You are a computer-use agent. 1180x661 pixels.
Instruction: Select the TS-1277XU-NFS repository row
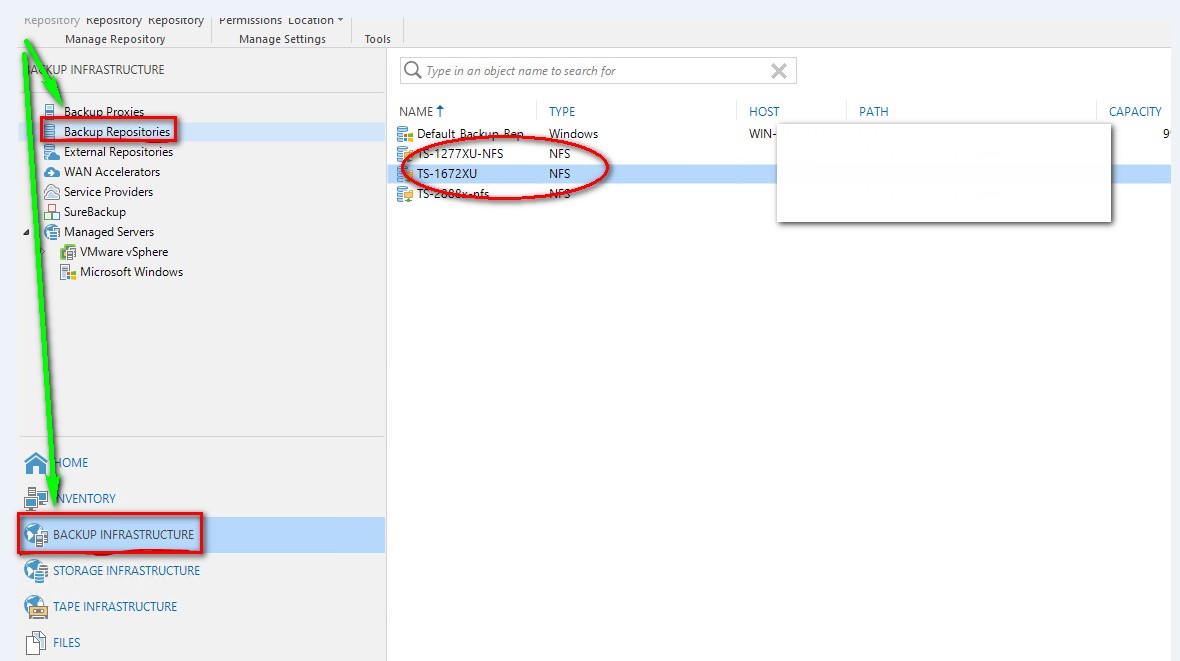(x=460, y=154)
